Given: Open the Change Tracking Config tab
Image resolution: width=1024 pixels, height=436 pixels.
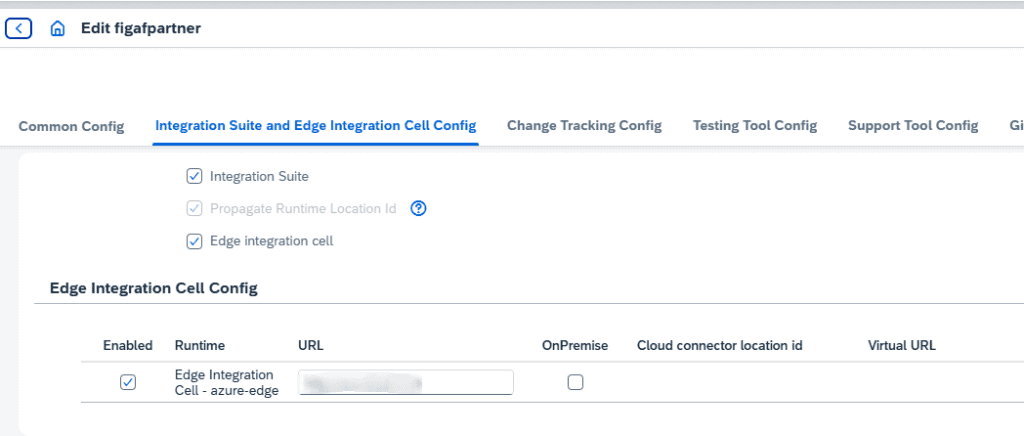Looking at the screenshot, I should (584, 125).
